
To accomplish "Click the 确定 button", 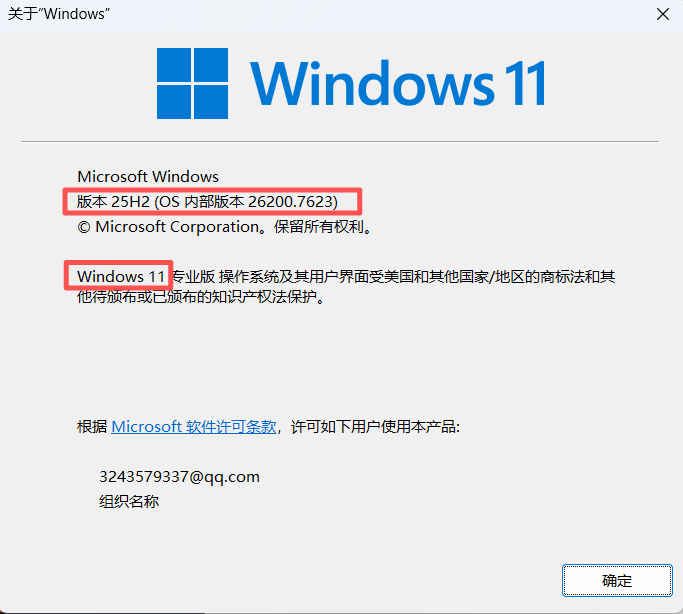I will (x=617, y=580).
